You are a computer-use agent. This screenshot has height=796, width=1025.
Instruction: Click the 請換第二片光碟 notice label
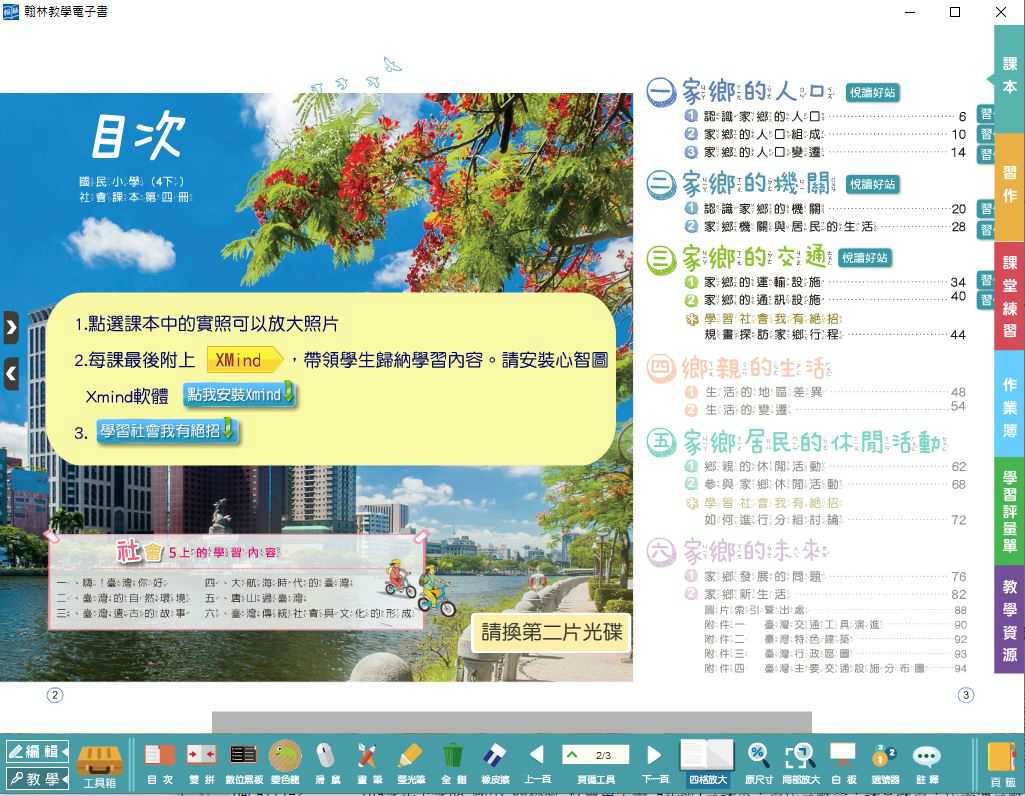click(x=552, y=632)
